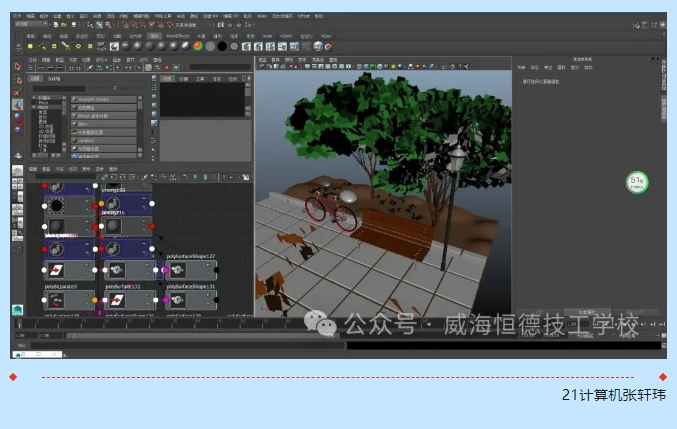The height and width of the screenshot is (429, 677).
Task: Activate the highlighted Move tool in toolbox
Action: [x=17, y=104]
